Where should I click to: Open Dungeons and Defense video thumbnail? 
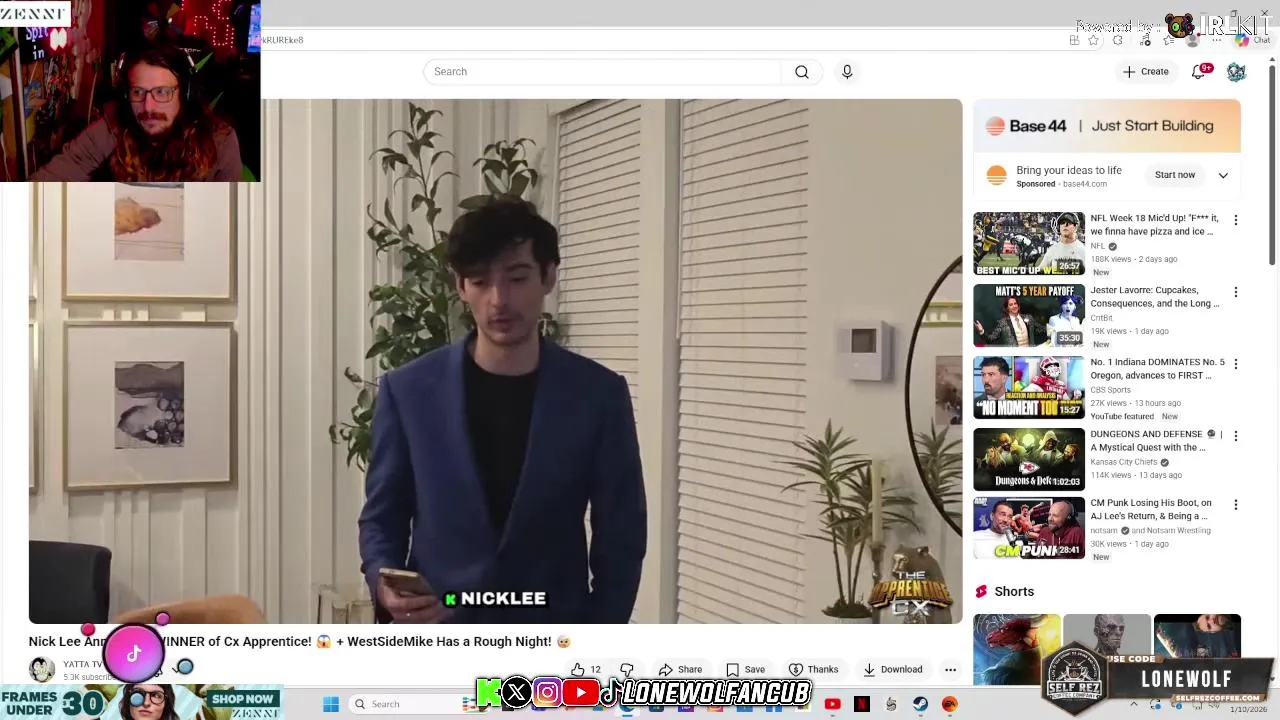(x=1029, y=459)
